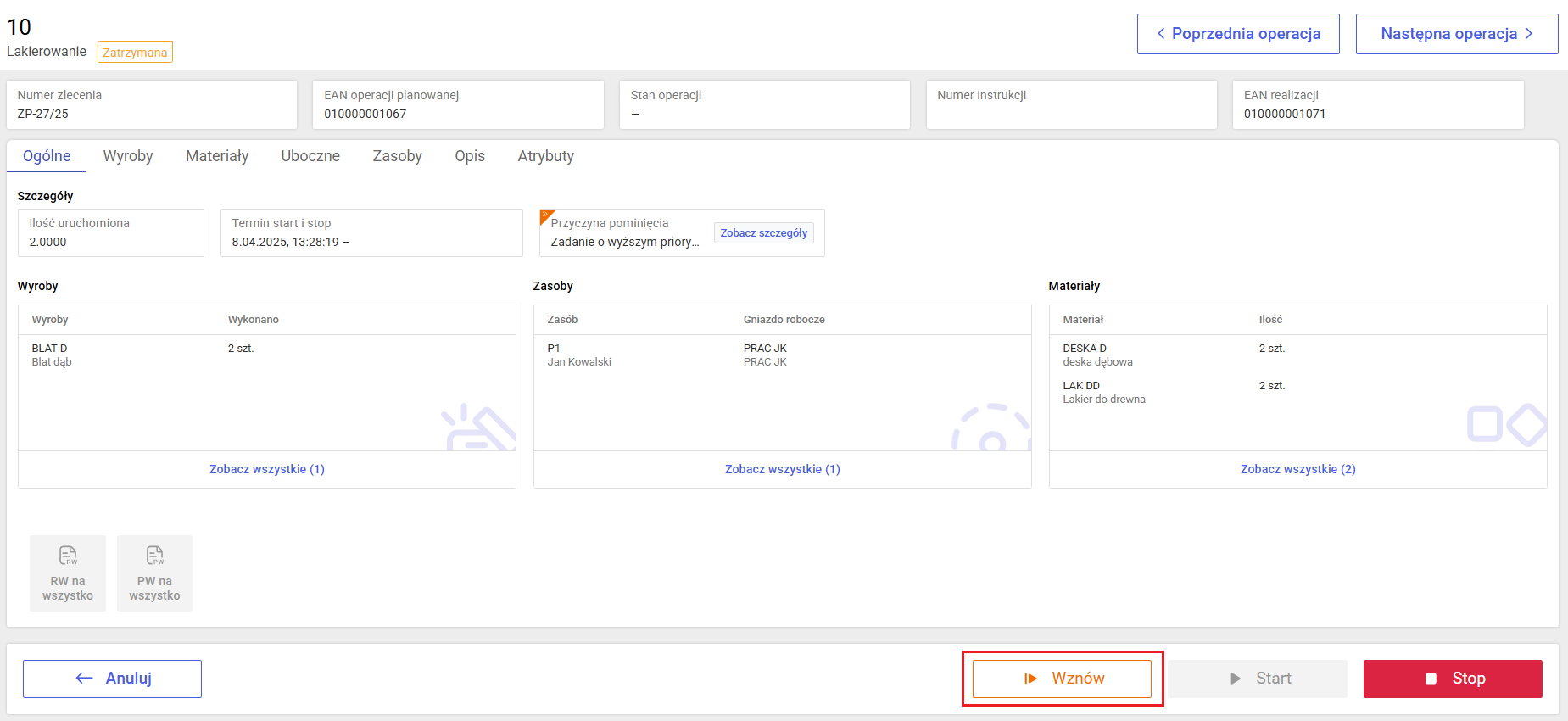The height and width of the screenshot is (721, 1568).
Task: Expand Zobacz wszystkie (1) under Wyroby
Action: pyautogui.click(x=267, y=469)
